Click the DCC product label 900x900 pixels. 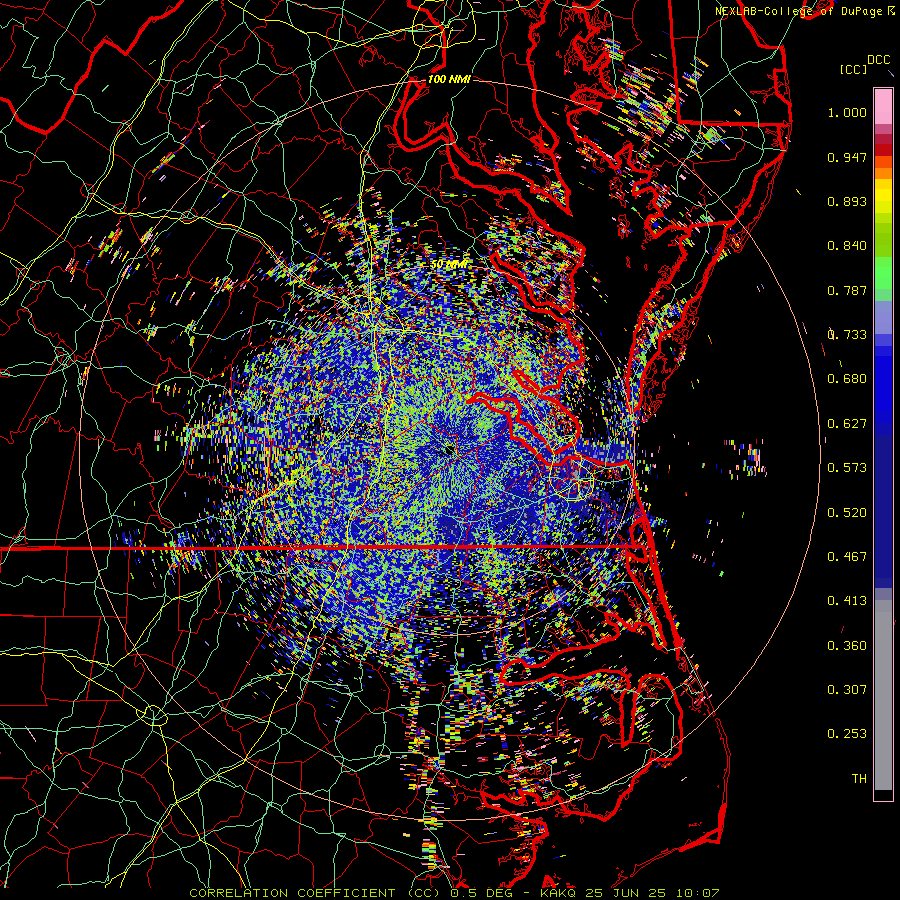click(x=878, y=60)
